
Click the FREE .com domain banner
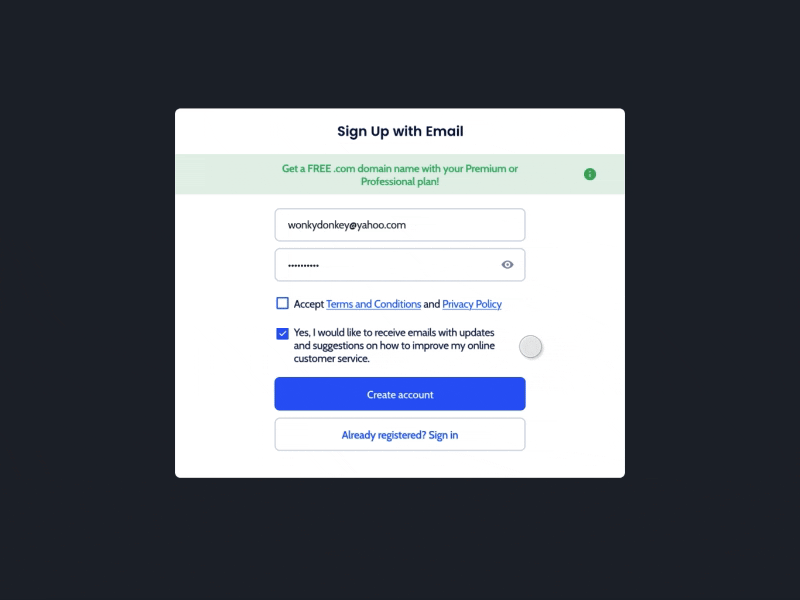(400, 173)
